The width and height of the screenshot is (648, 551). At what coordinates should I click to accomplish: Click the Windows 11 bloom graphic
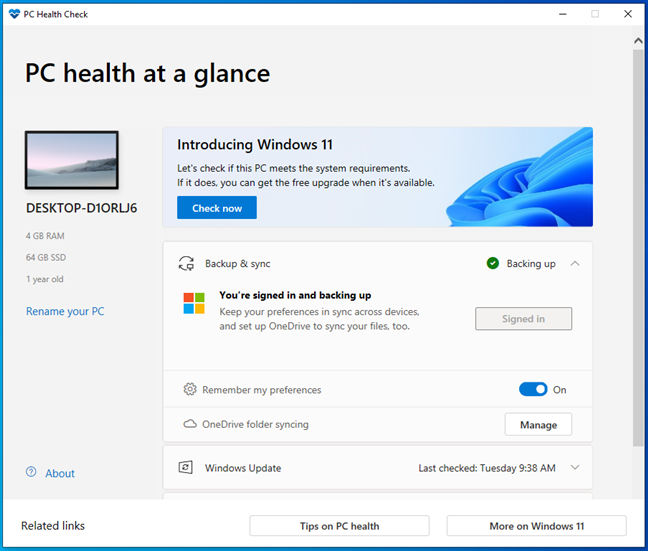[x=519, y=178]
